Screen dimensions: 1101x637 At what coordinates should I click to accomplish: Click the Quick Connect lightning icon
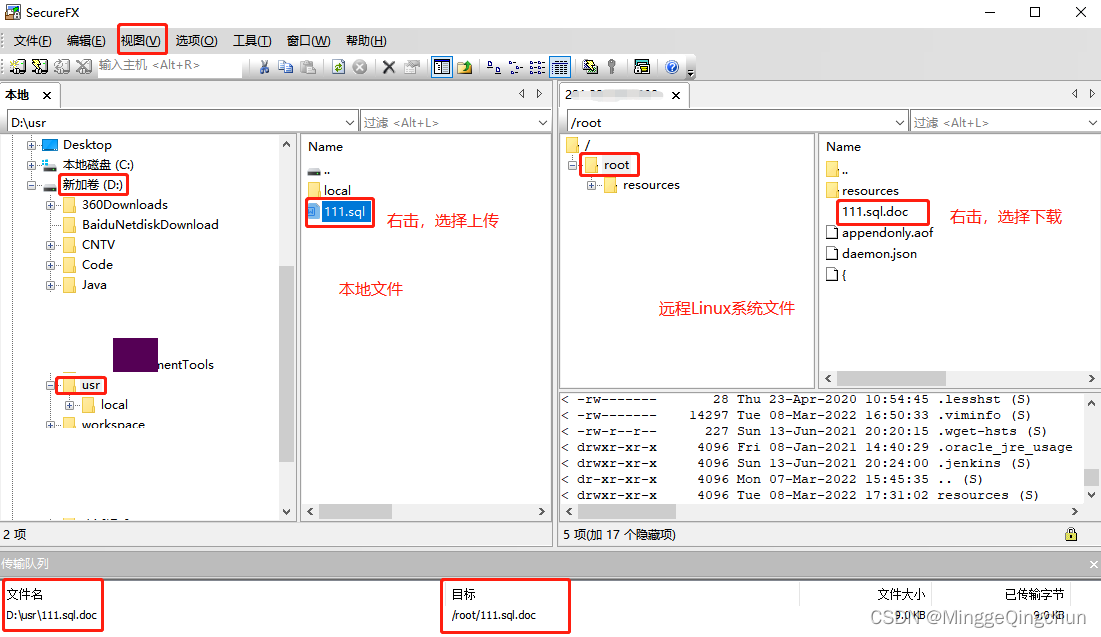[x=40, y=67]
